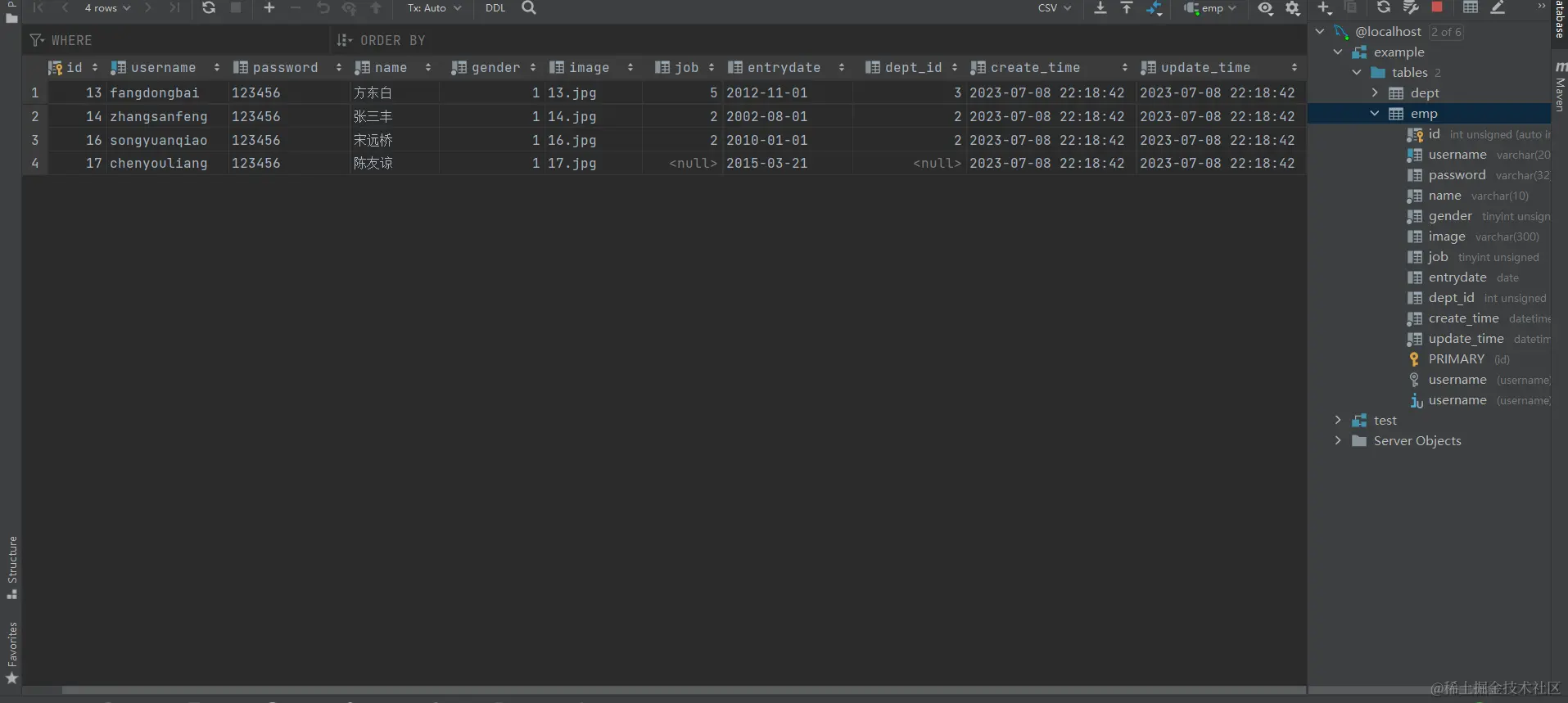Select the password column in emp tree
This screenshot has height=703, width=1568.
(x=1457, y=175)
